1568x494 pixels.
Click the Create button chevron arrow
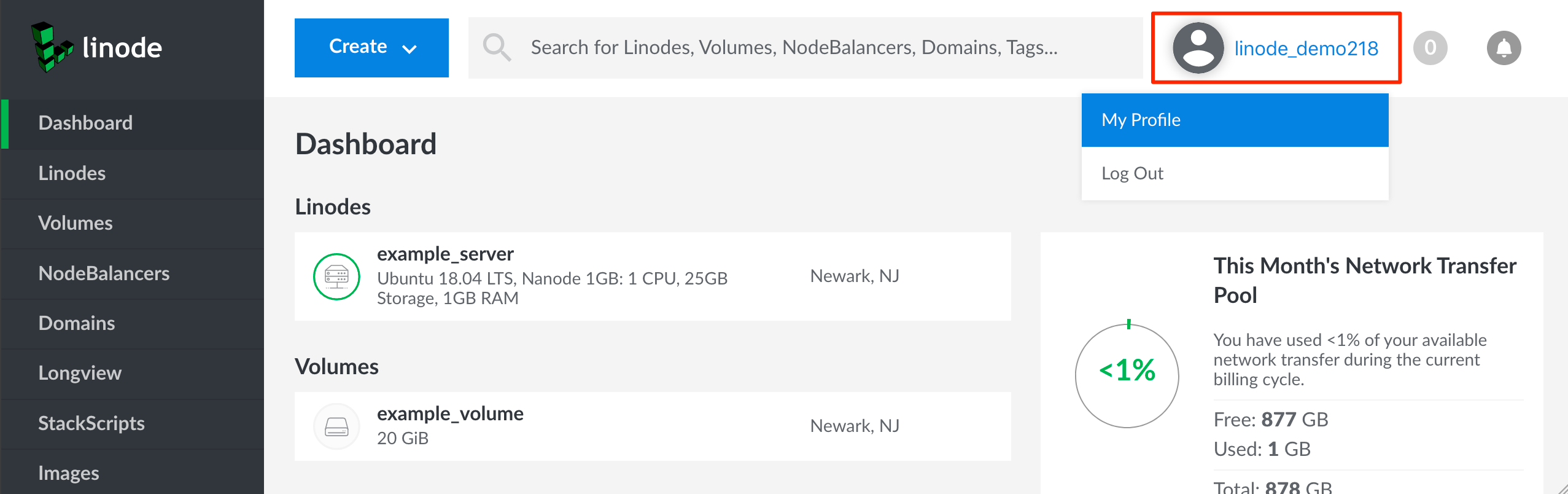point(409,49)
